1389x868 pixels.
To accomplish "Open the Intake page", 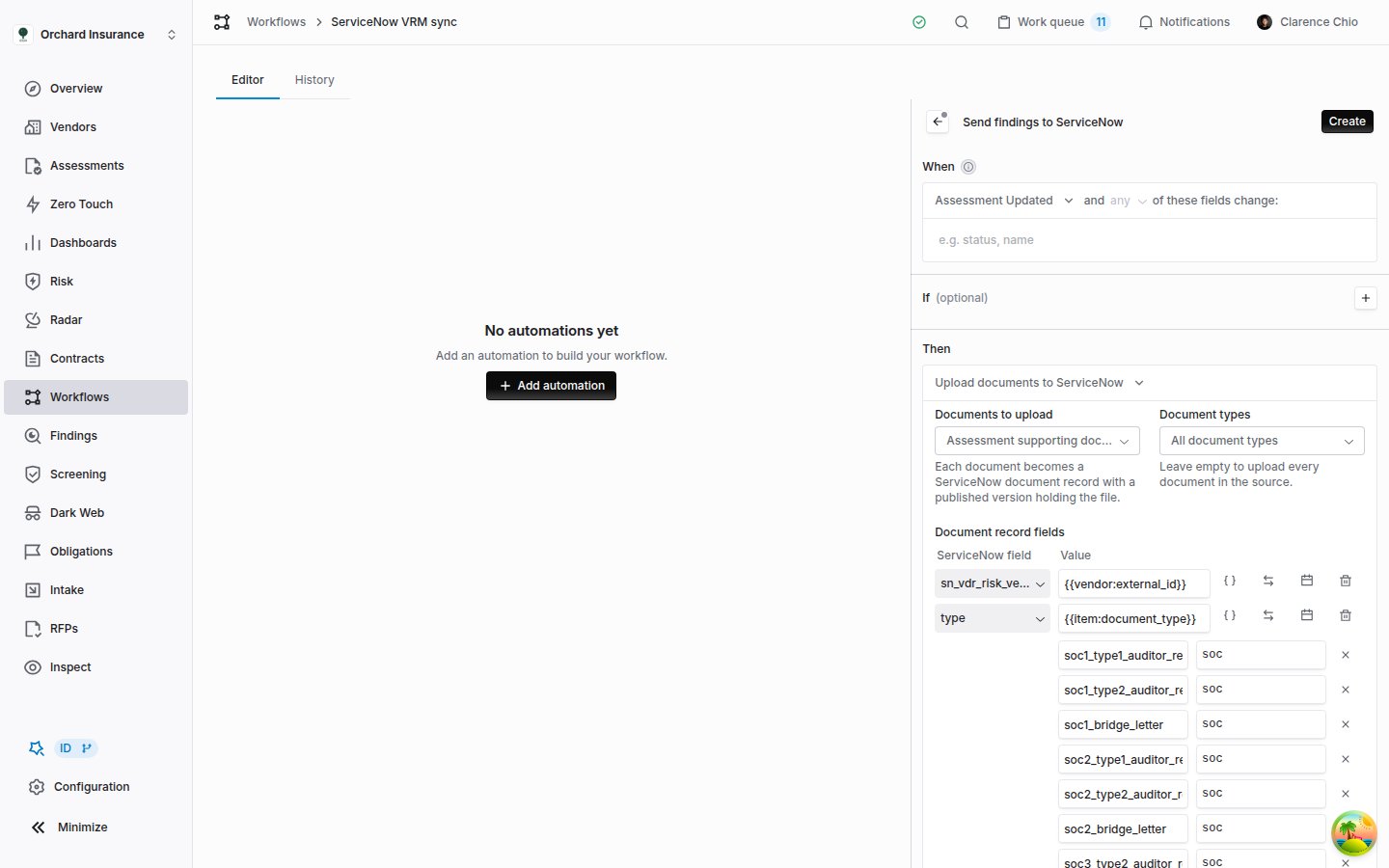I will (95, 590).
